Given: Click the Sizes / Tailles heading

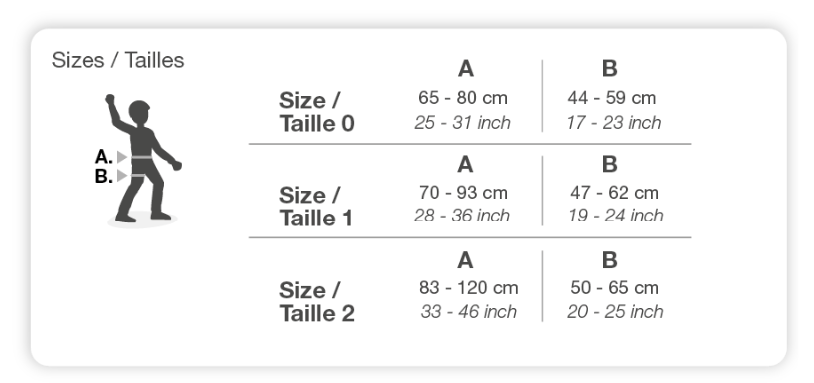Looking at the screenshot, I should point(118,60).
